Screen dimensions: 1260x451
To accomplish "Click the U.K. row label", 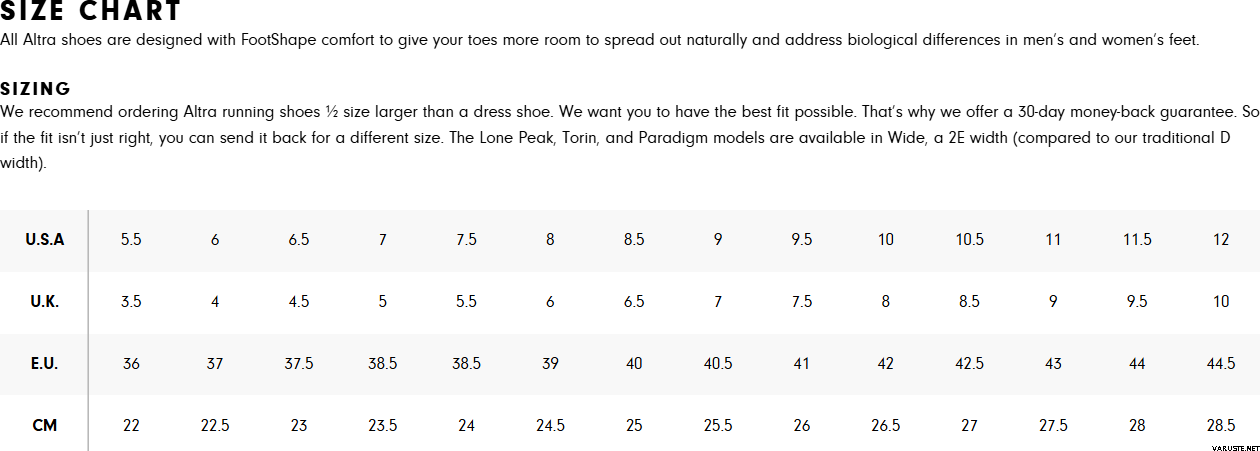I will coord(45,302).
